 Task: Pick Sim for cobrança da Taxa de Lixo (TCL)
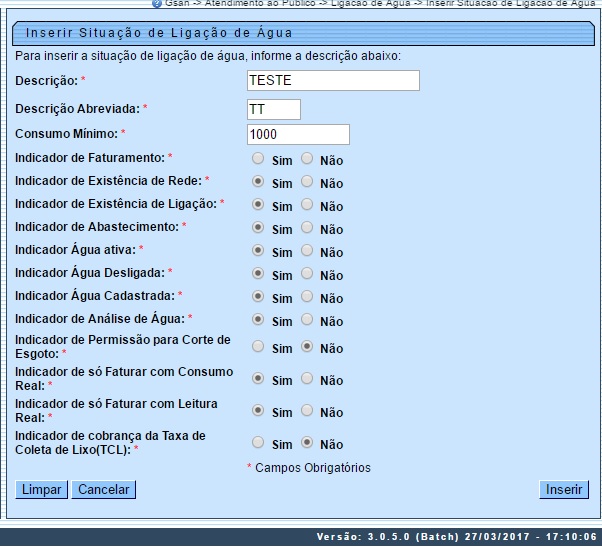tap(258, 443)
